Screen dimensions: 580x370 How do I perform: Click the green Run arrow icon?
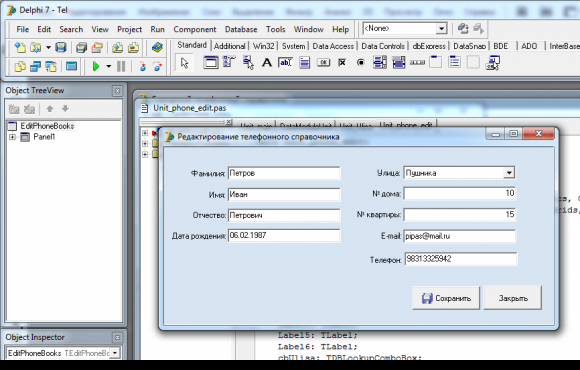[x=96, y=67]
